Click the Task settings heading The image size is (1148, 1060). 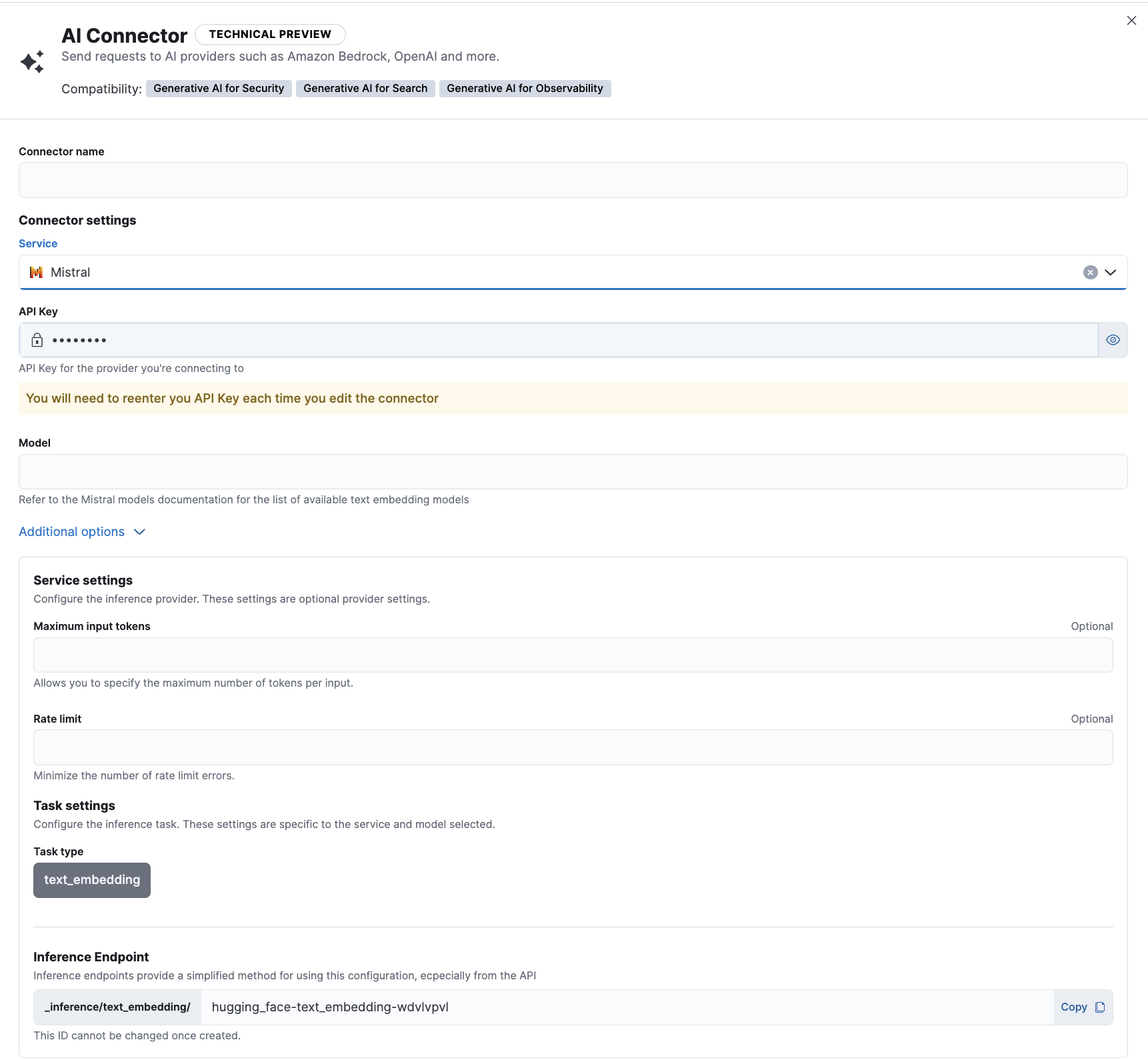pos(74,806)
